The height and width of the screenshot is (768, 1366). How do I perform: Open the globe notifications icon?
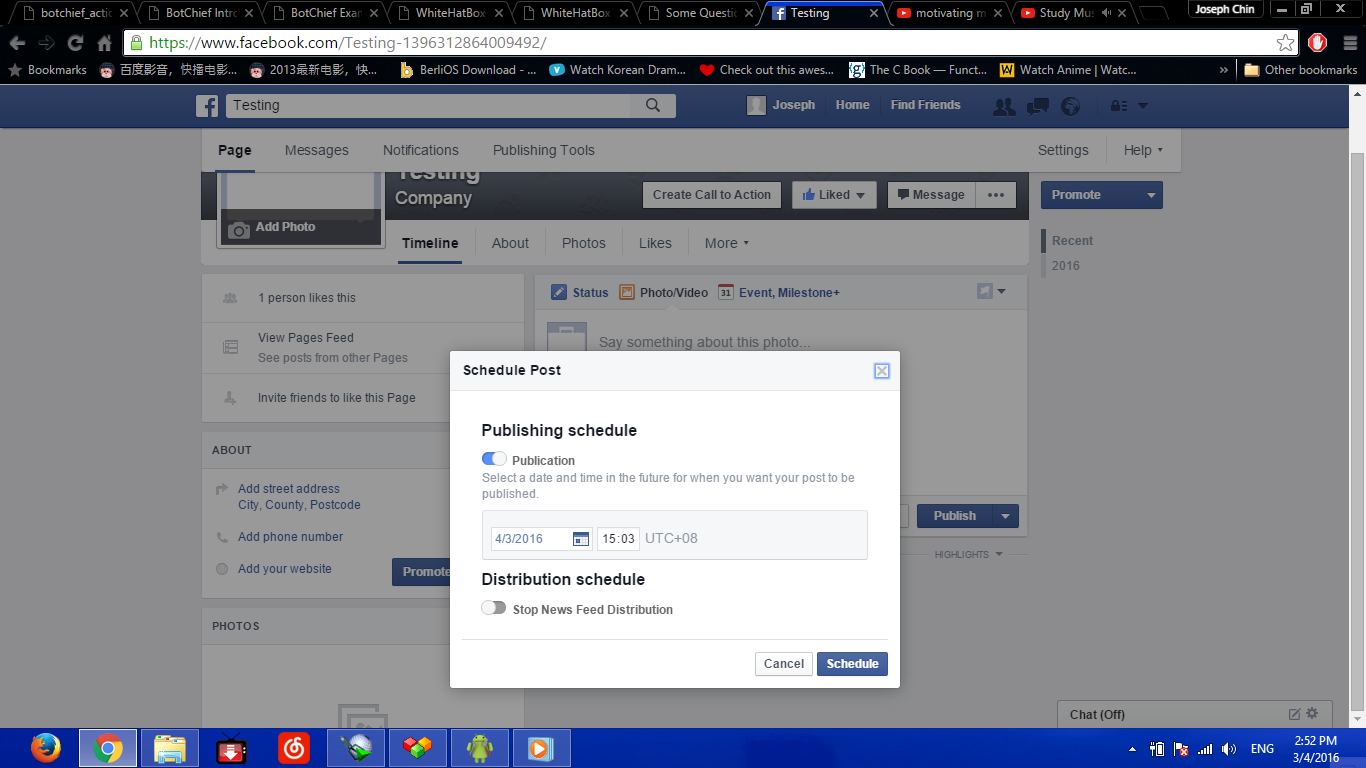(x=1071, y=106)
